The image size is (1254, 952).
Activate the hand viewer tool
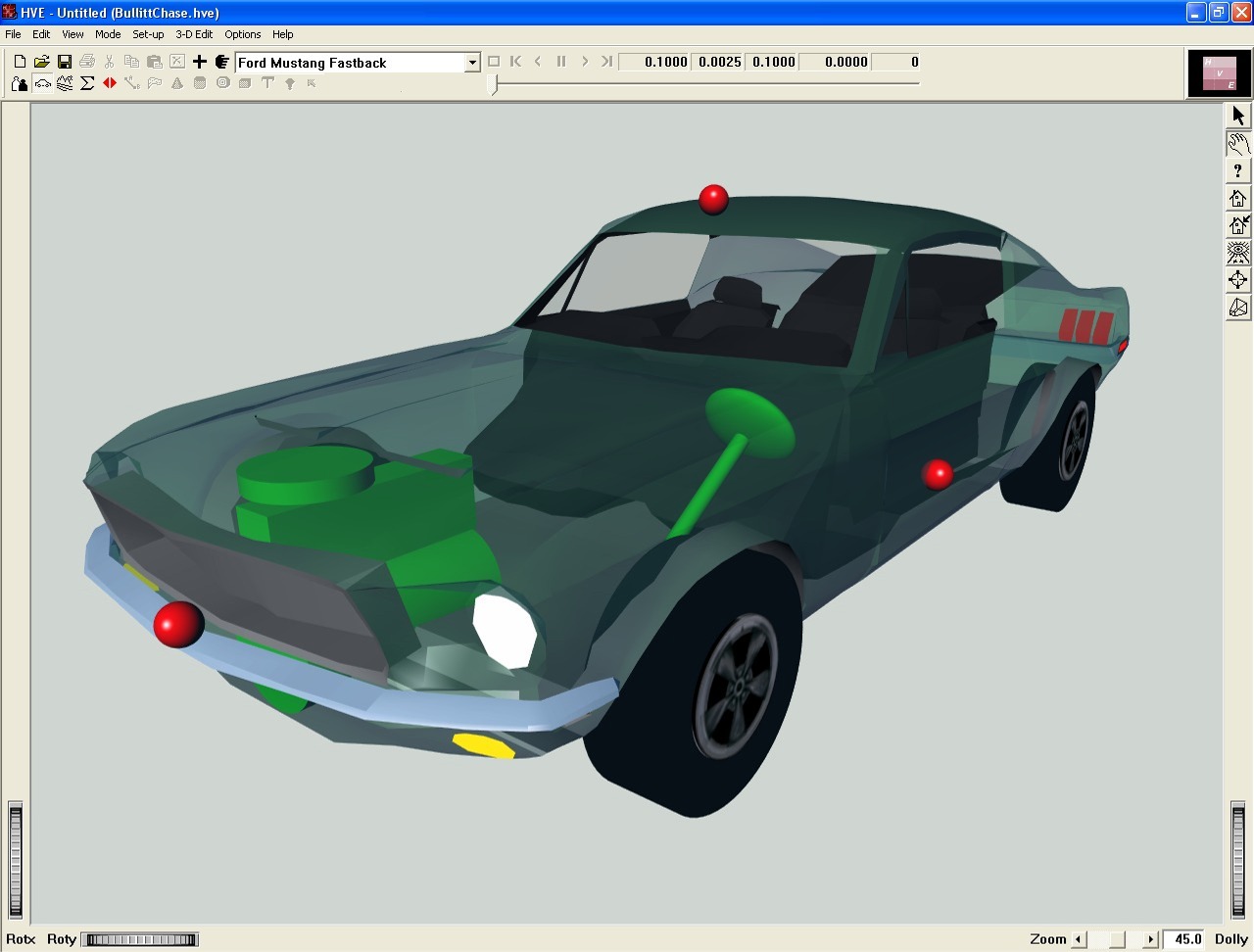pos(1238,144)
